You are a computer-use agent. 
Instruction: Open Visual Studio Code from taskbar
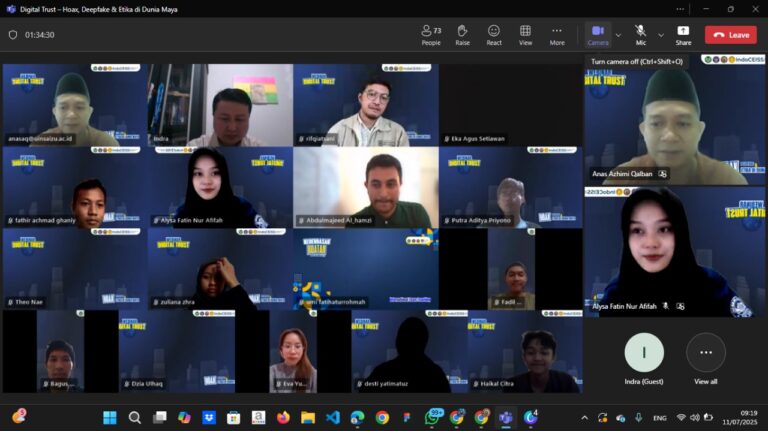tap(333, 417)
